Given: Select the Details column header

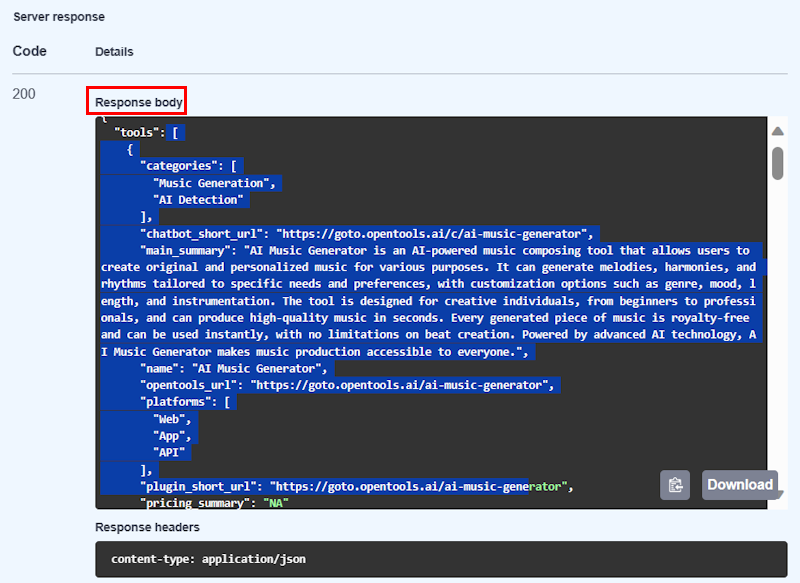Looking at the screenshot, I should pos(113,51).
